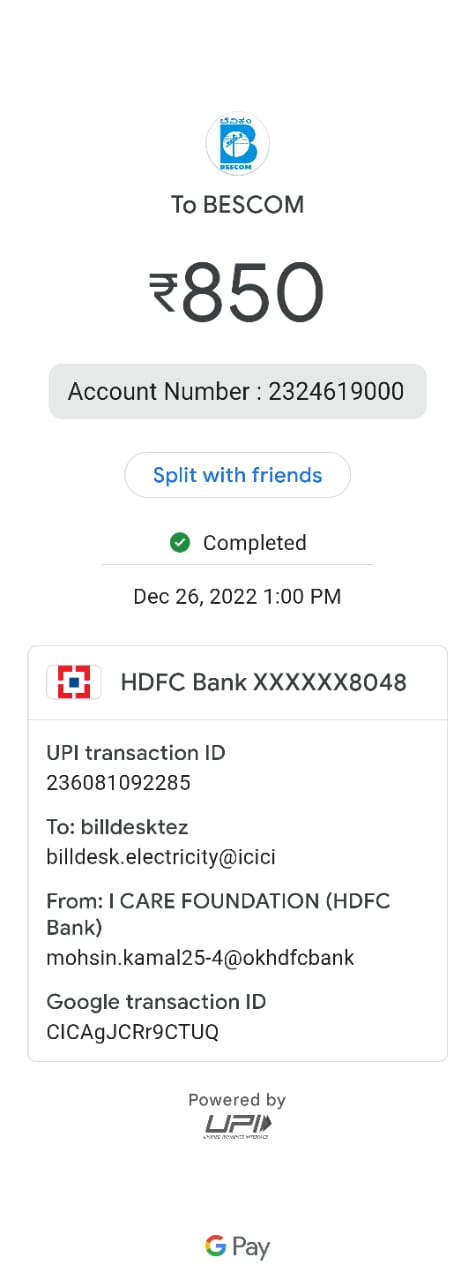Click the date Dec 26, 2022 1:00 PM
This screenshot has height=1280, width=476.
(237, 597)
